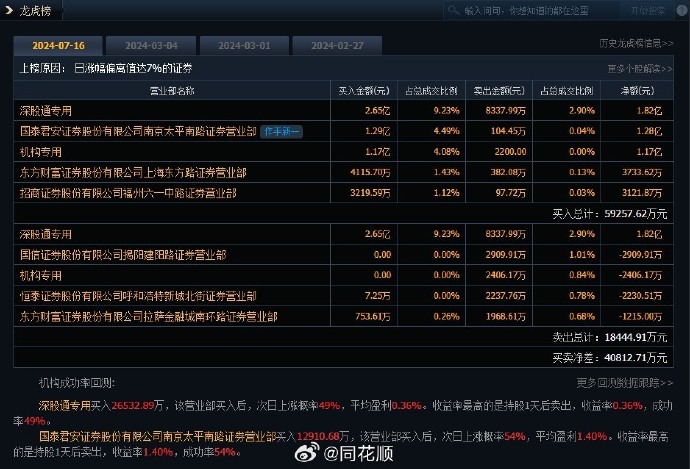Open the 2024-02-27 date tab
This screenshot has height=469, width=690.
point(337,46)
